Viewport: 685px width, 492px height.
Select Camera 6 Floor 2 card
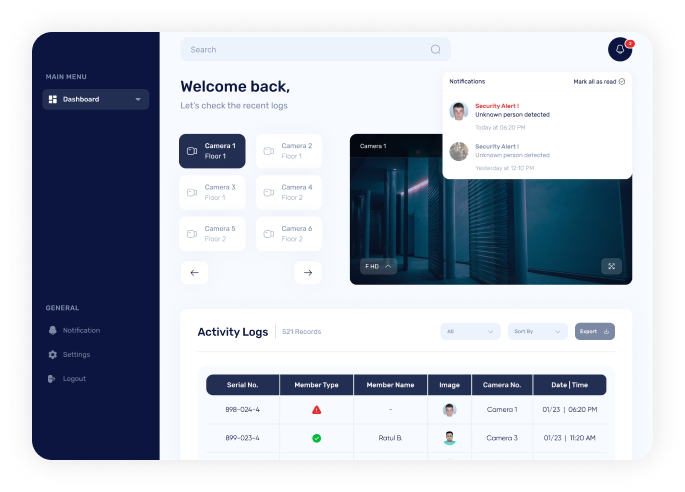[x=288, y=234]
